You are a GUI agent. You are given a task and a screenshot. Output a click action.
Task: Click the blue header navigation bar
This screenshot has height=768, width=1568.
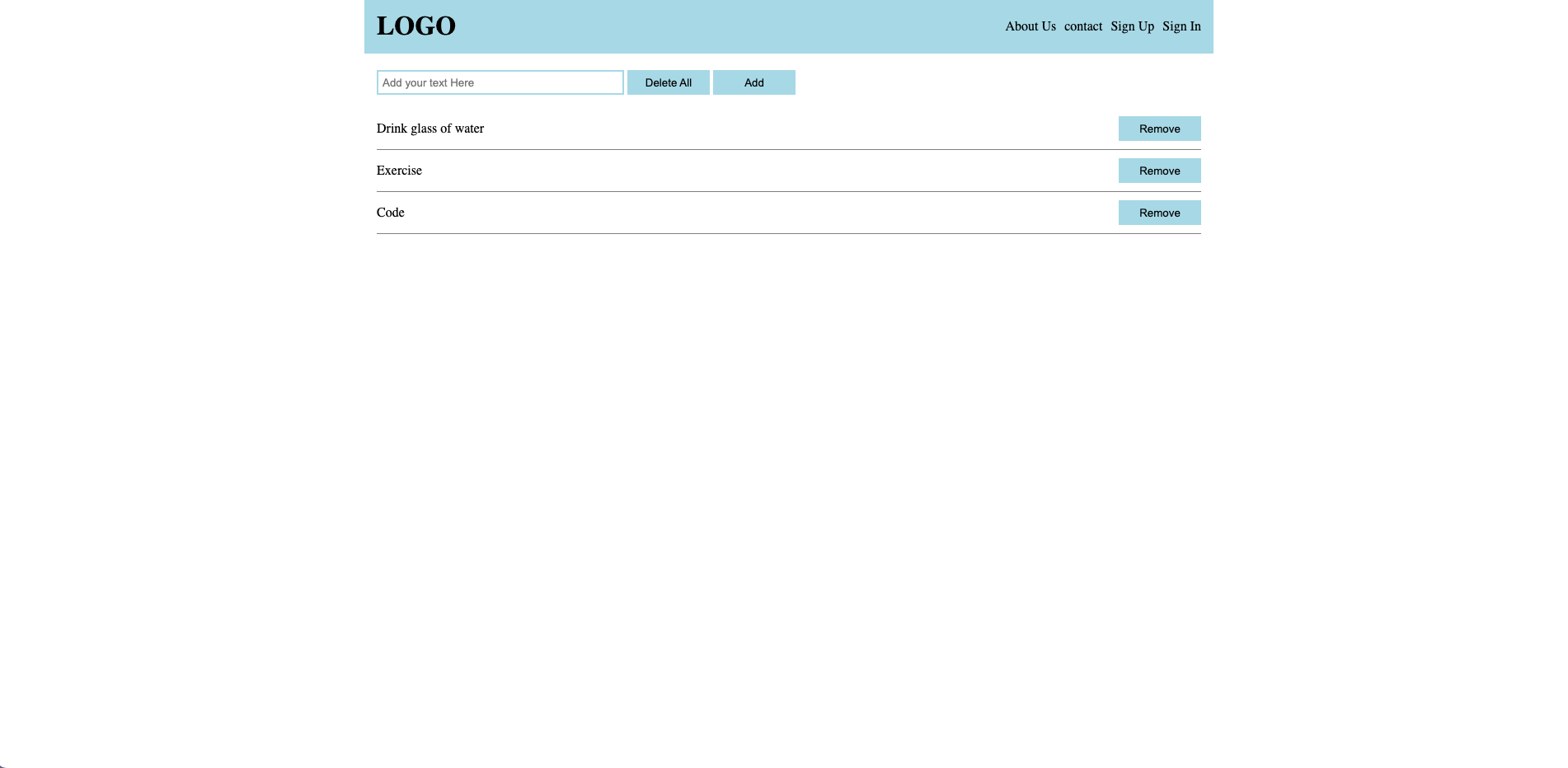coord(742,26)
